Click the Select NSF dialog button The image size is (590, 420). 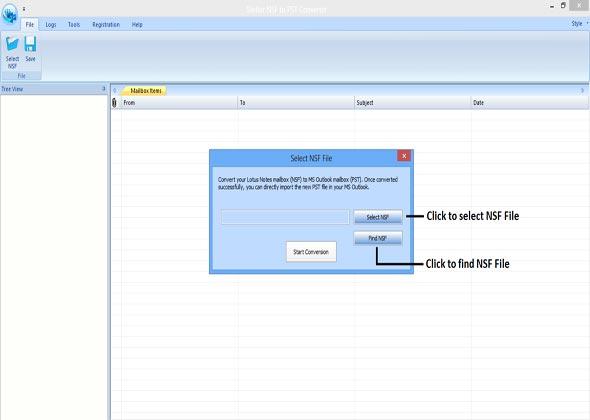[x=378, y=217]
